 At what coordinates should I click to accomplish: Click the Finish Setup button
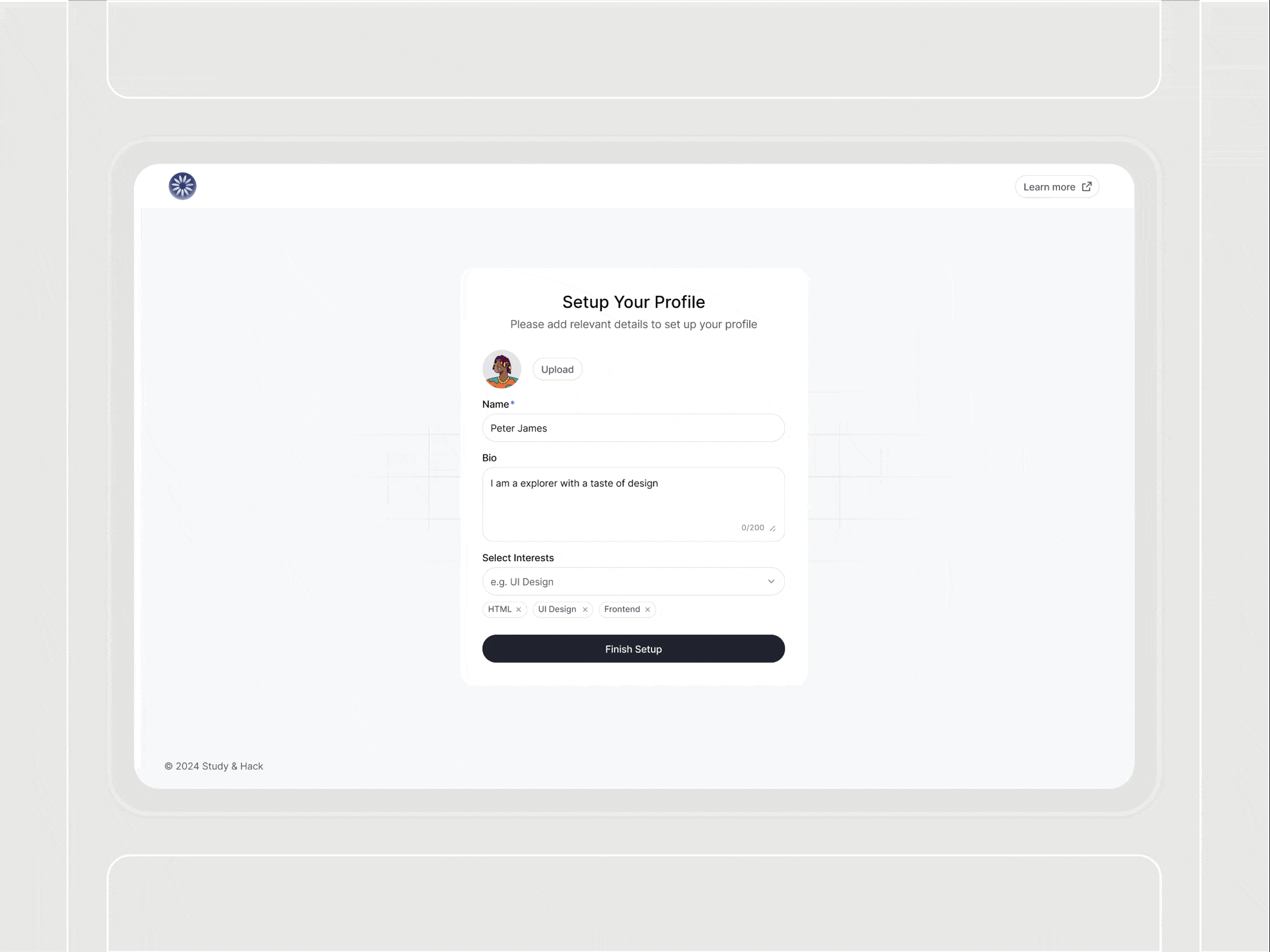633,648
